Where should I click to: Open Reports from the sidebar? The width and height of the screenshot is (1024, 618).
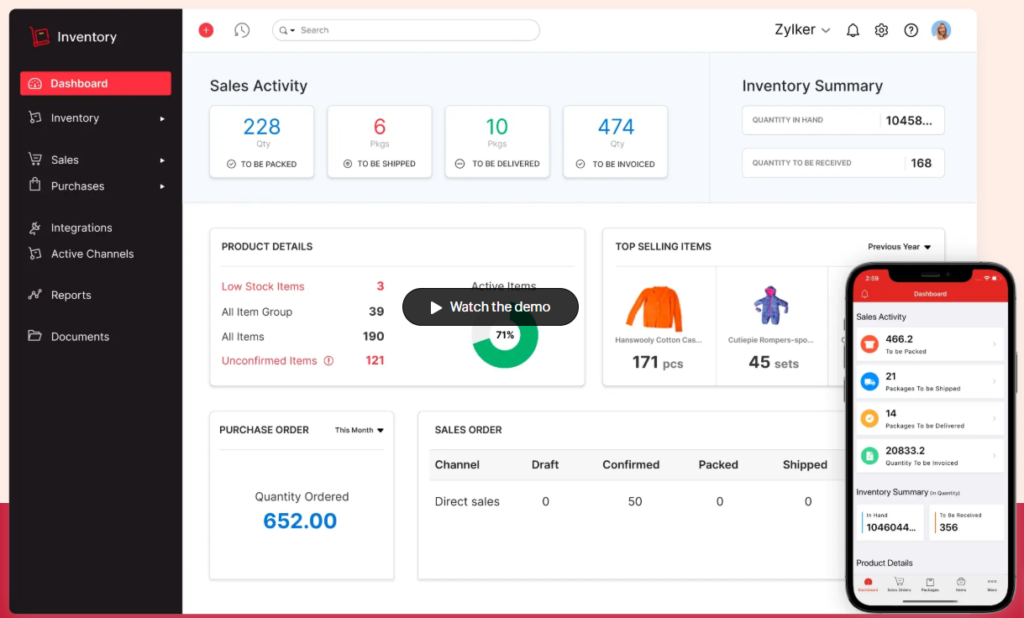[x=70, y=295]
